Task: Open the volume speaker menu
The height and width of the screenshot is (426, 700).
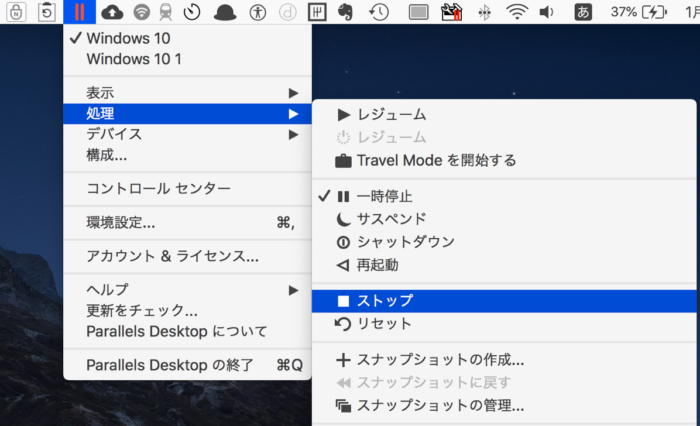Action: coord(546,12)
